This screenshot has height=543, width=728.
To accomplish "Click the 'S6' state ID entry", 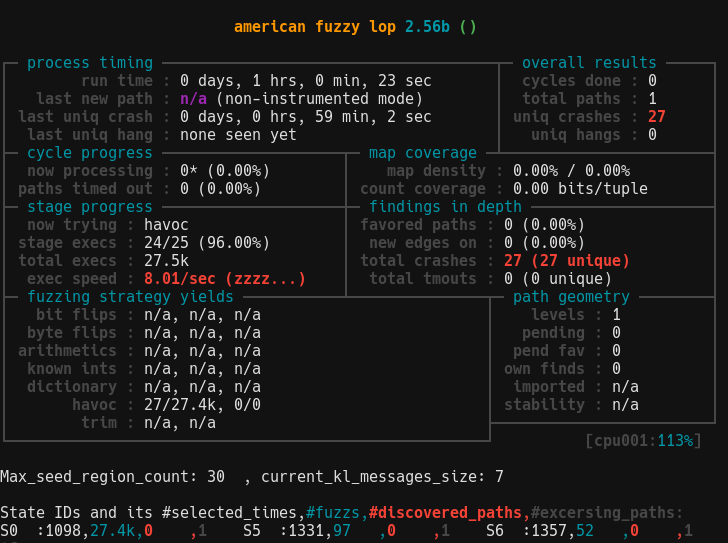I will [x=495, y=530].
